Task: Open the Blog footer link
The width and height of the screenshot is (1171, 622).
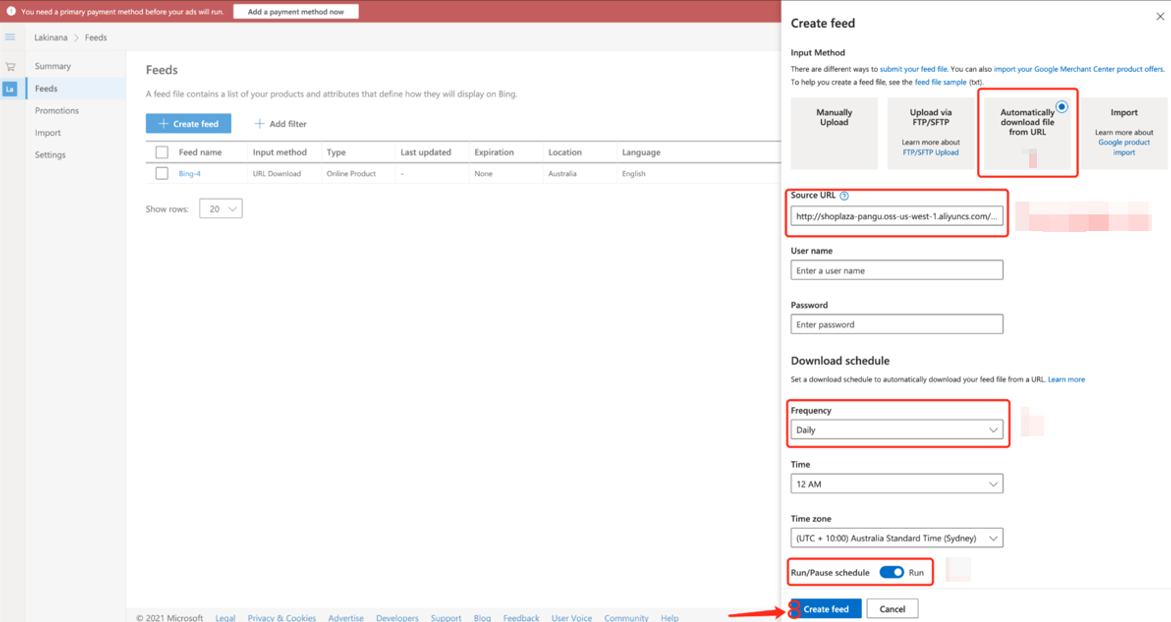Action: (x=482, y=618)
